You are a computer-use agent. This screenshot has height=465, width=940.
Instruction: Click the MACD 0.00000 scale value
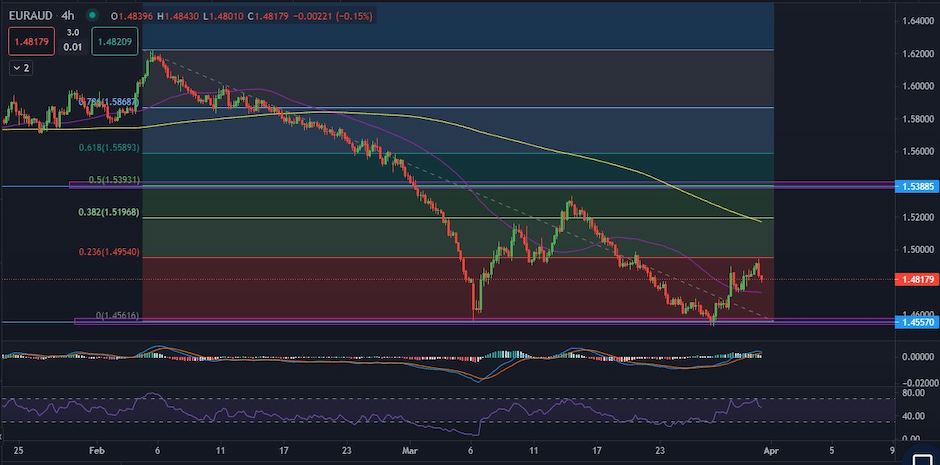point(918,357)
